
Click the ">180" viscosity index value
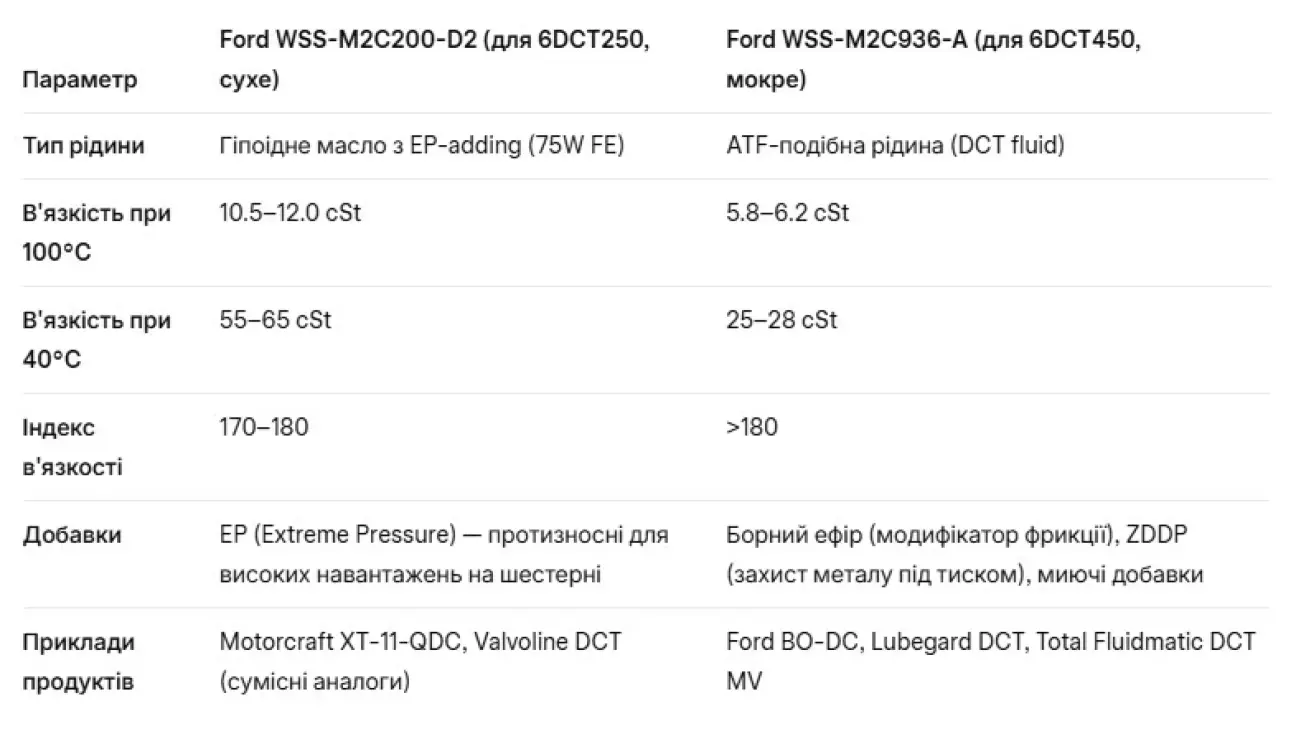tap(752, 427)
